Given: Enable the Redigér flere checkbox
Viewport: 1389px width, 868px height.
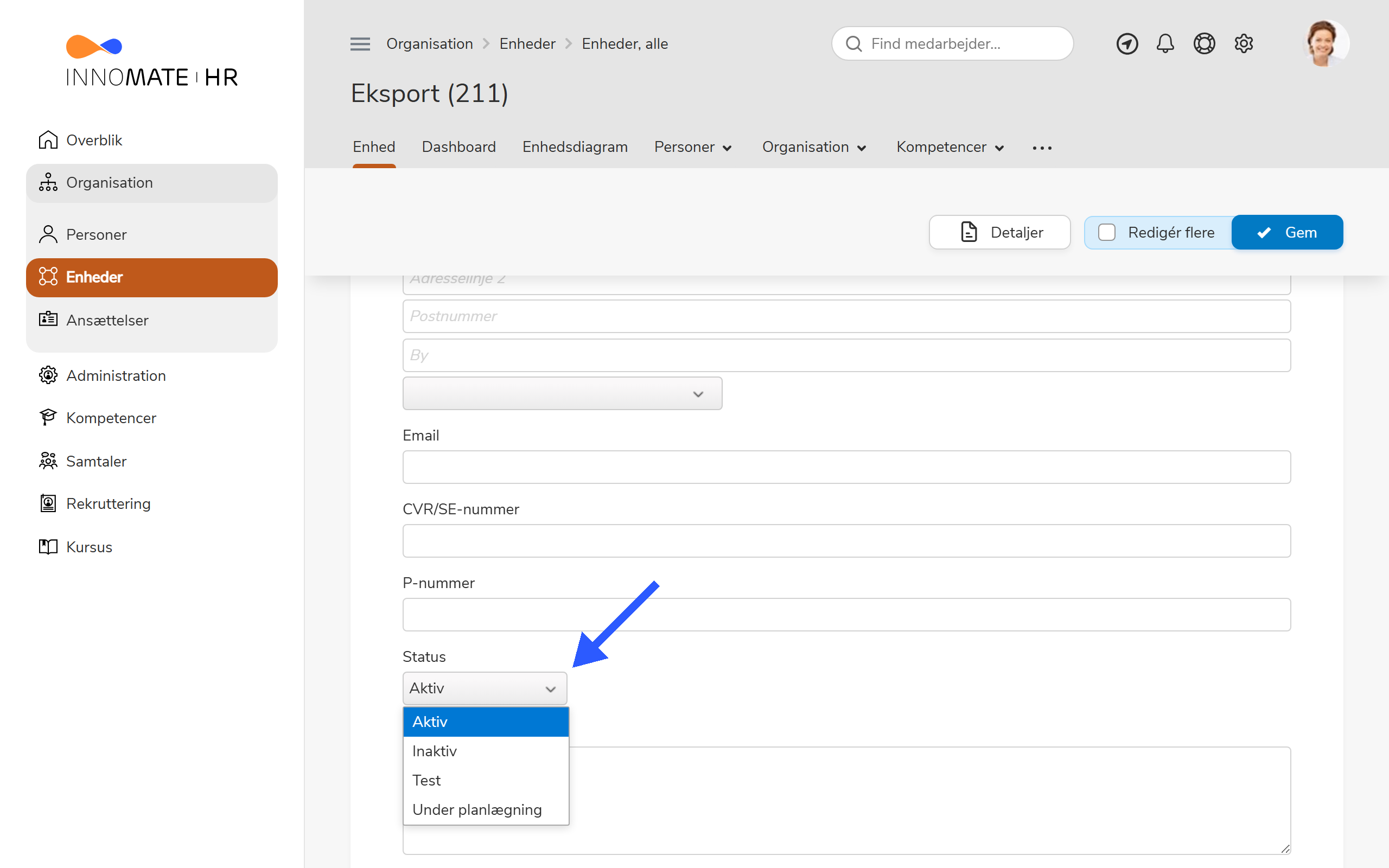Looking at the screenshot, I should pyautogui.click(x=1107, y=233).
